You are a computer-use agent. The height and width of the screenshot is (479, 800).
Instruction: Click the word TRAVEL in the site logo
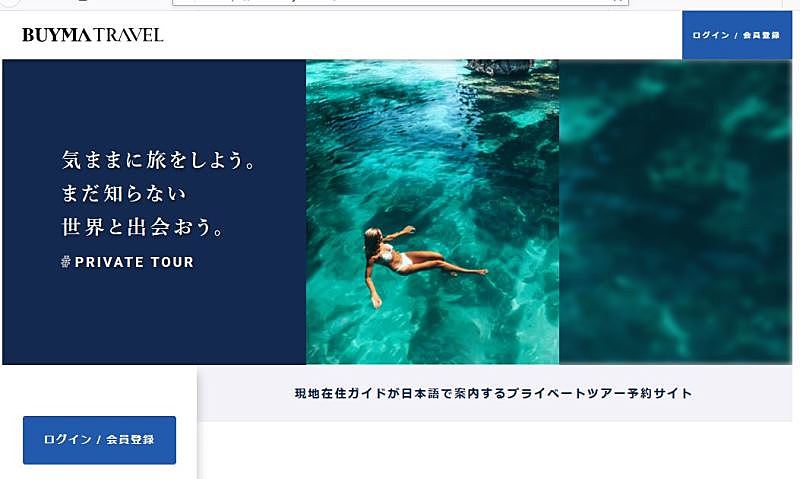(129, 35)
